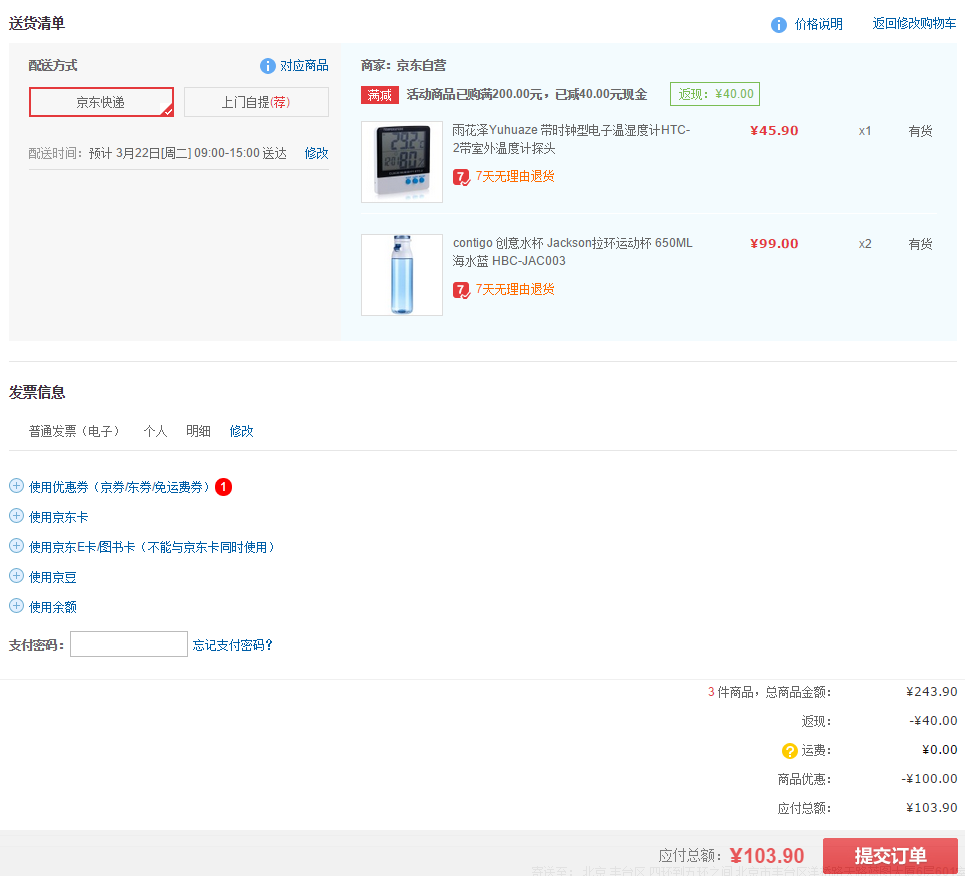The width and height of the screenshot is (965, 876).
Task: Open the 价格说明 link
Action: (x=819, y=24)
